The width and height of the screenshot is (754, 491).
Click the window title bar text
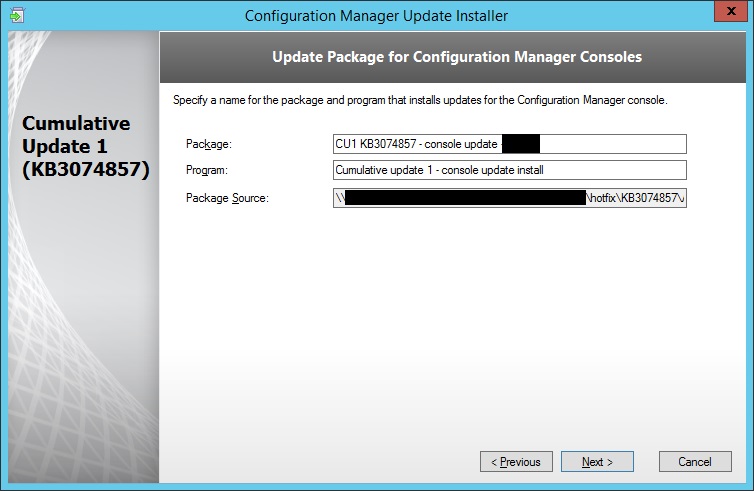coord(376,15)
